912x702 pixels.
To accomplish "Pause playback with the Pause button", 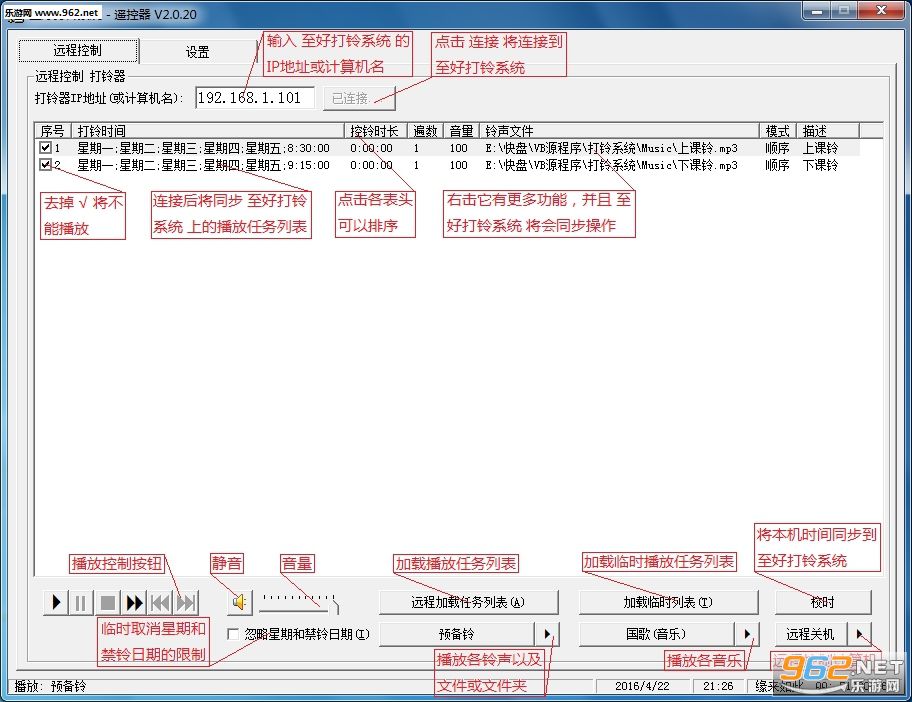I will pyautogui.click(x=81, y=603).
